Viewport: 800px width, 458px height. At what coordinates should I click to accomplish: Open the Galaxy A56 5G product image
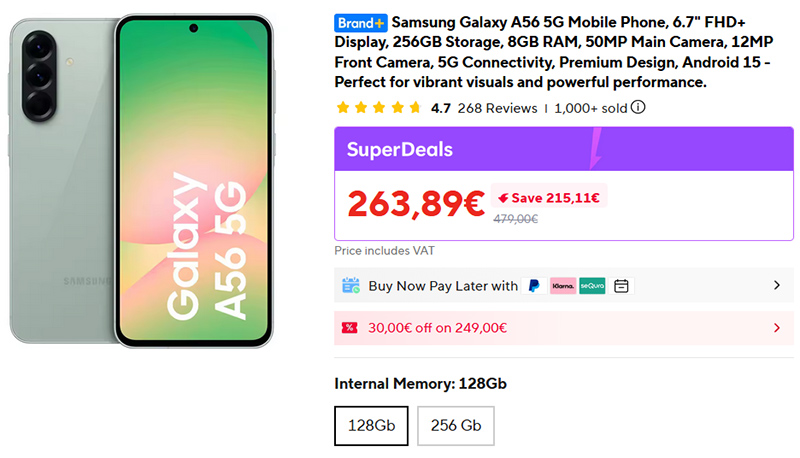(x=140, y=180)
